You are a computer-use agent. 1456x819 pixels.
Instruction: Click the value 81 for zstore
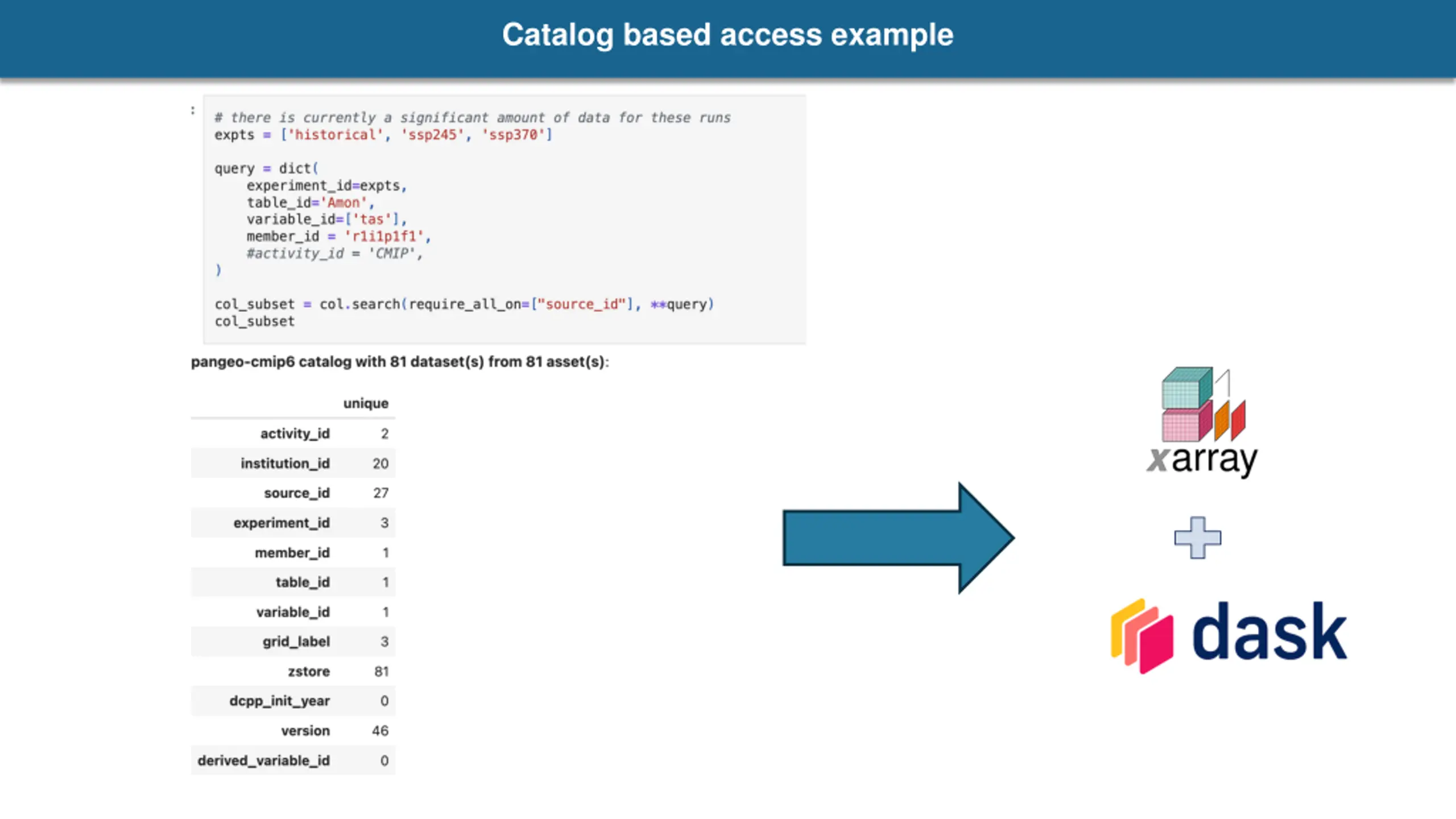381,671
